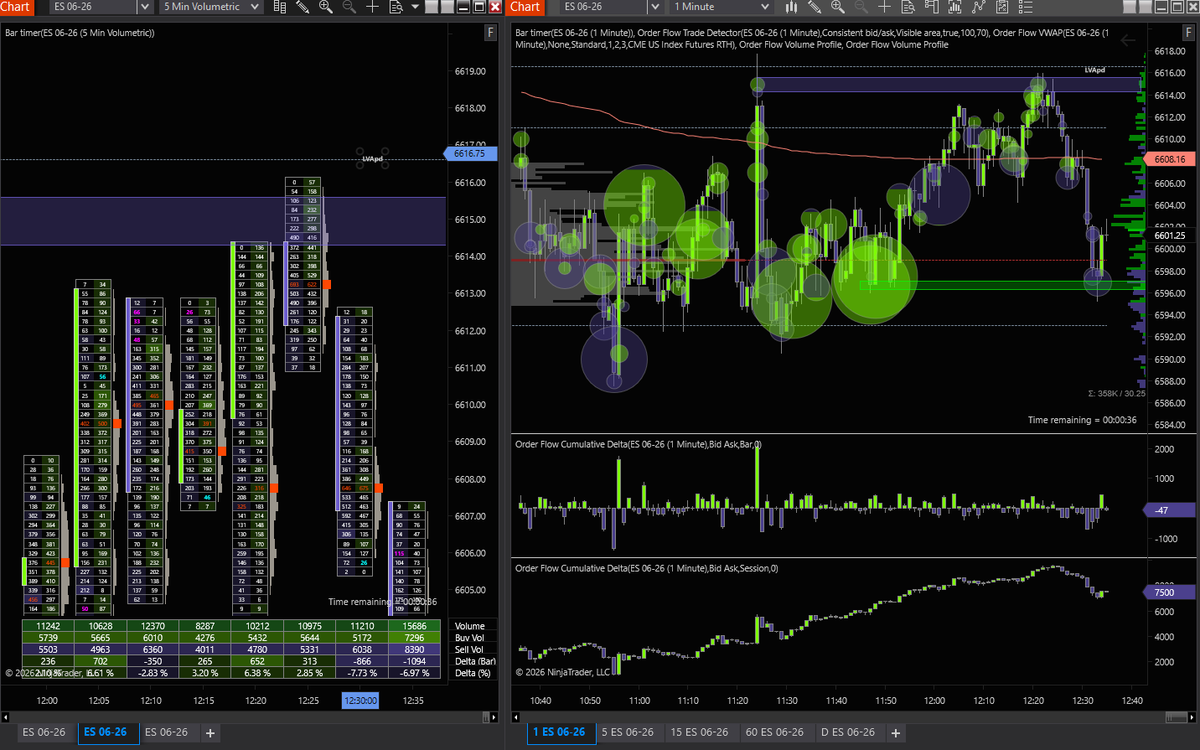Image resolution: width=1200 pixels, height=750 pixels.
Task: Click the Volume row label in stats table
Action: click(469, 626)
